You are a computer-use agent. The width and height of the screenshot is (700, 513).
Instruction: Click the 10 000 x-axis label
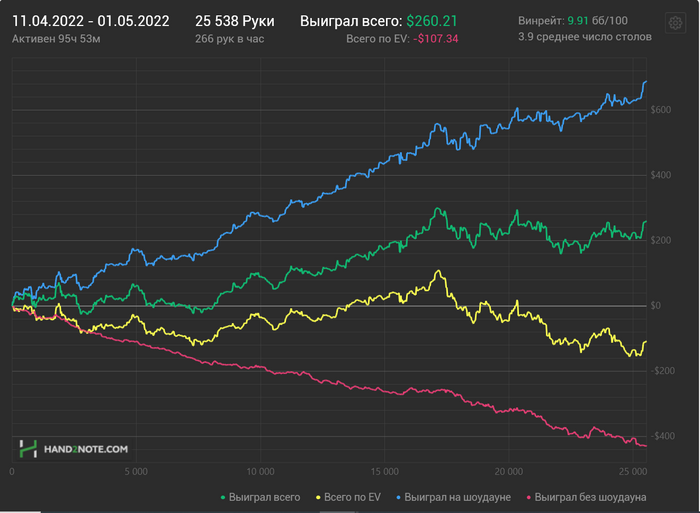coord(260,472)
